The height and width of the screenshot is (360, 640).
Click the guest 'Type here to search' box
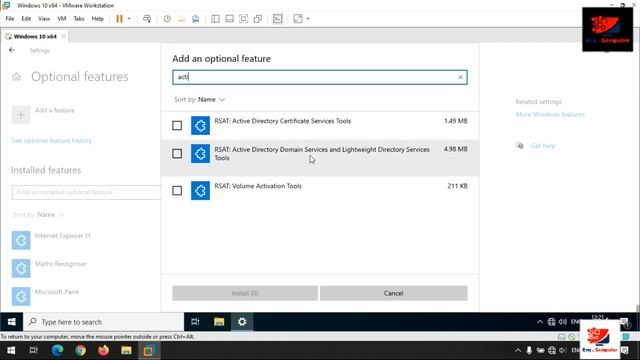tap(104, 322)
